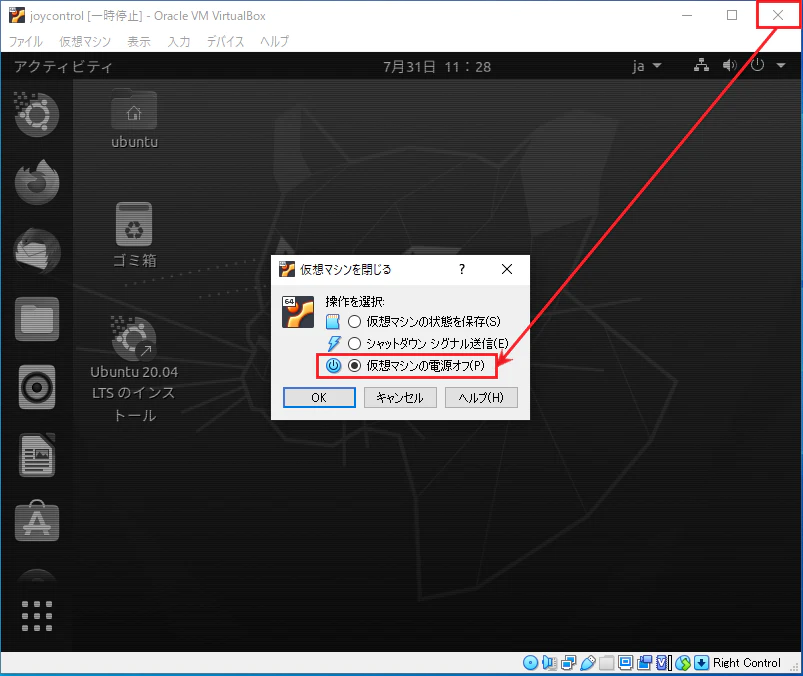Click the network adapter status icon
This screenshot has width=803, height=676.
click(x=568, y=663)
